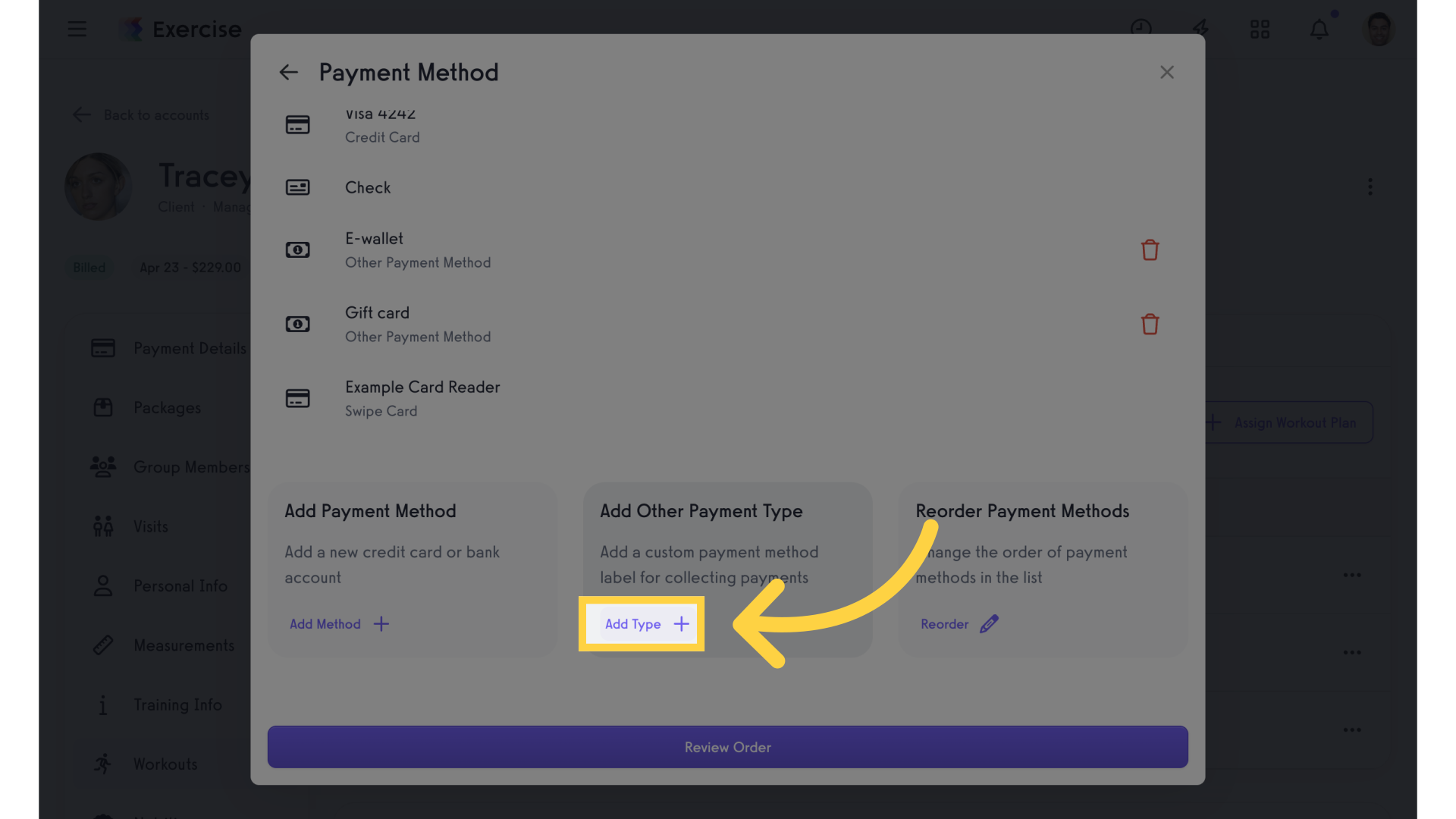The width and height of the screenshot is (1456, 819).
Task: Open the notifications bell
Action: [x=1319, y=30]
